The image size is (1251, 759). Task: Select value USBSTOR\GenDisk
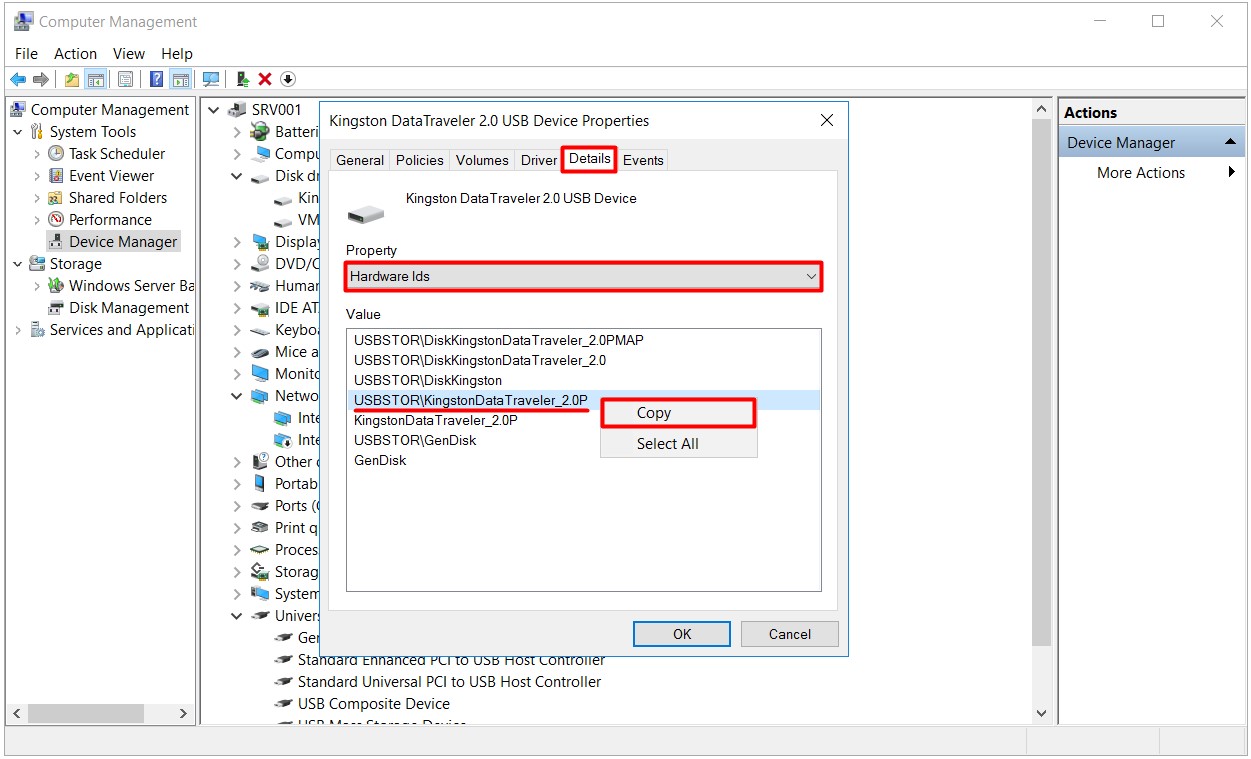(415, 440)
